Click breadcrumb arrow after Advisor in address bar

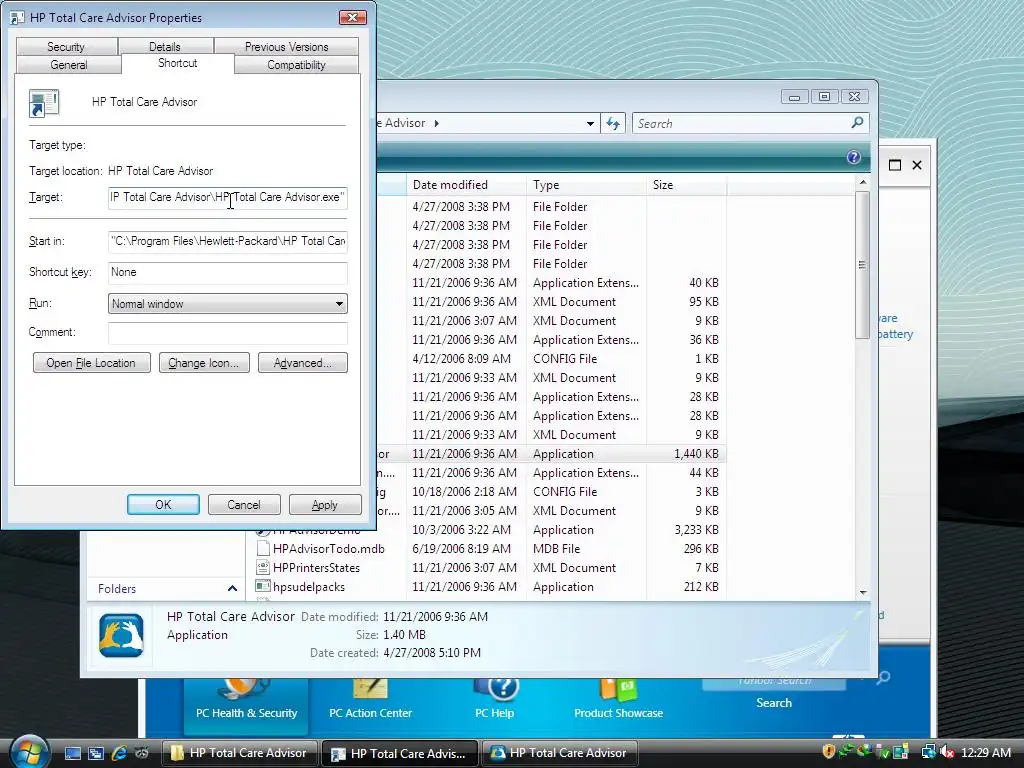coord(436,123)
